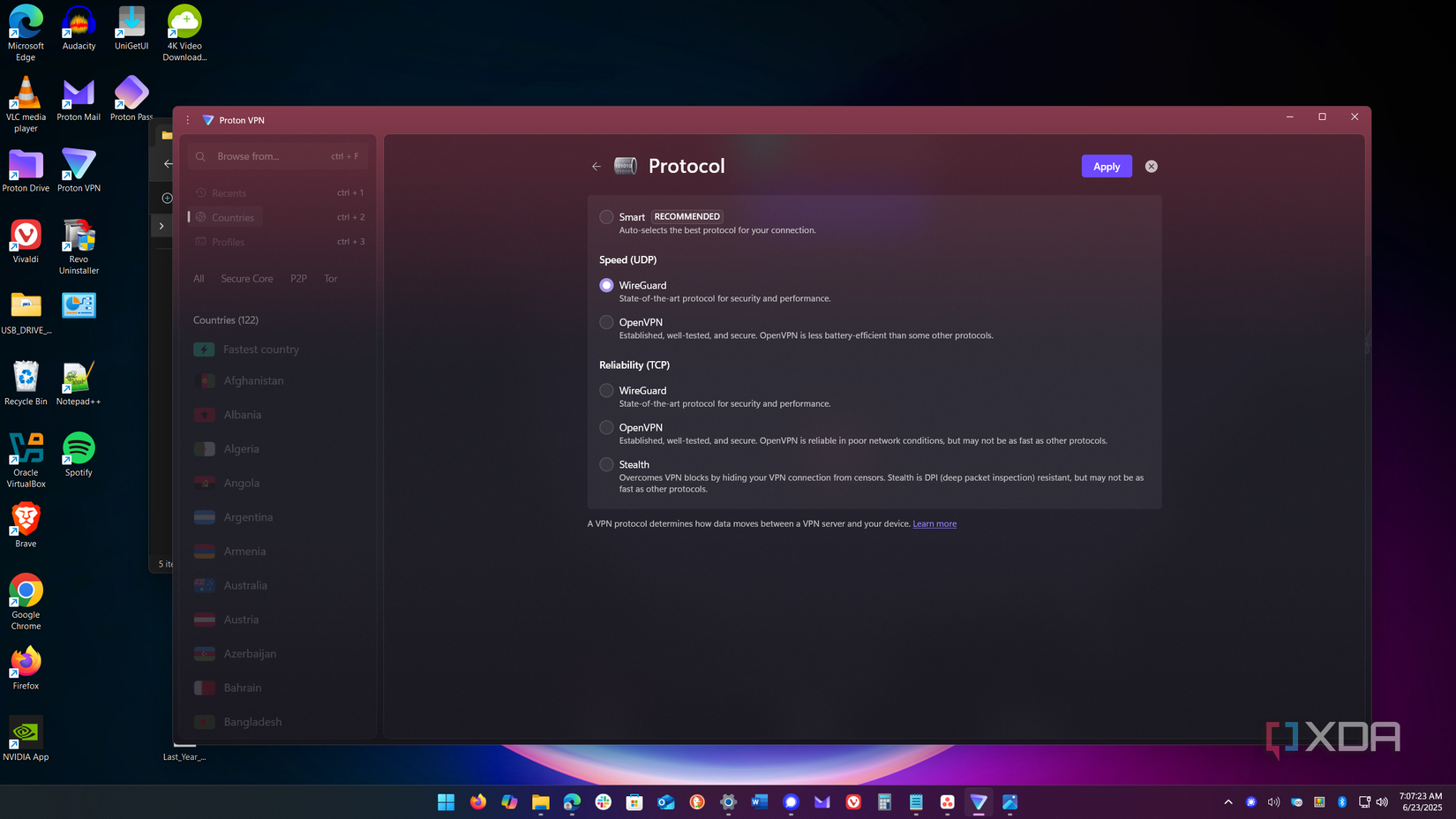Click the magnifier icon in the Browse field

pos(200,155)
